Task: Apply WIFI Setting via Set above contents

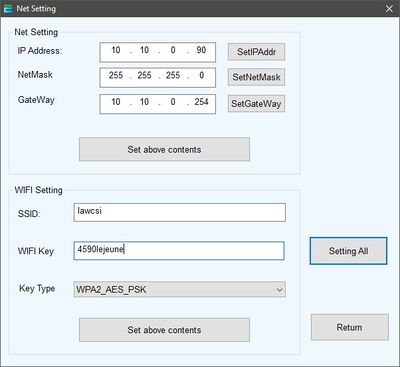Action: [164, 330]
